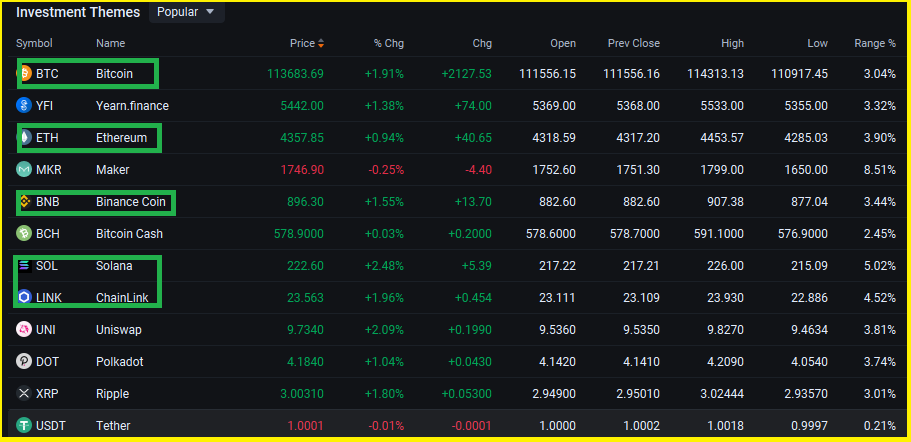Viewport: 911px width, 442px height.
Task: Click the Polkadot DOT icon
Action: [x=24, y=361]
